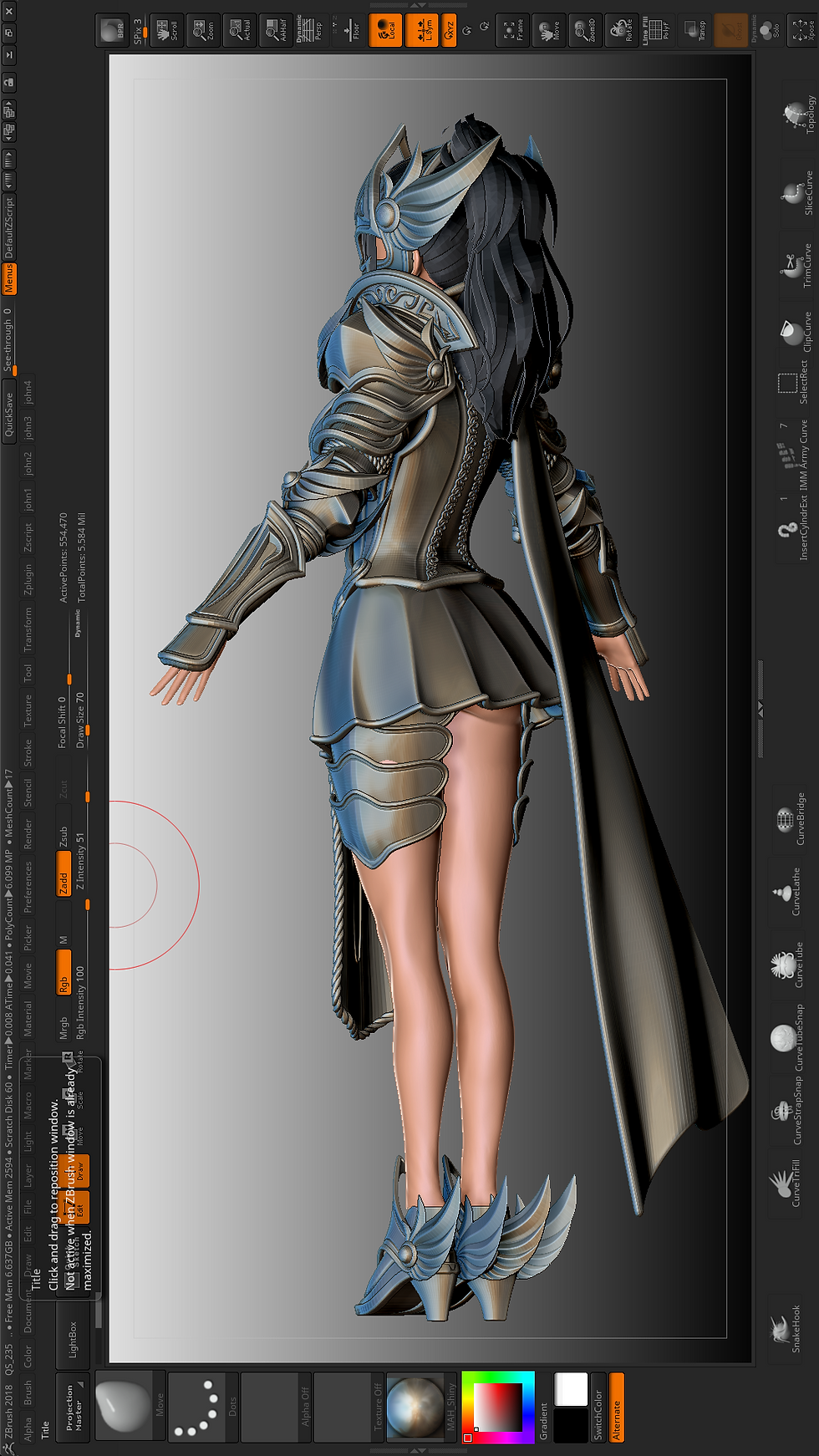Viewport: 819px width, 1456px height.
Task: Open the MAH_Shiny material picker
Action: [x=421, y=1406]
